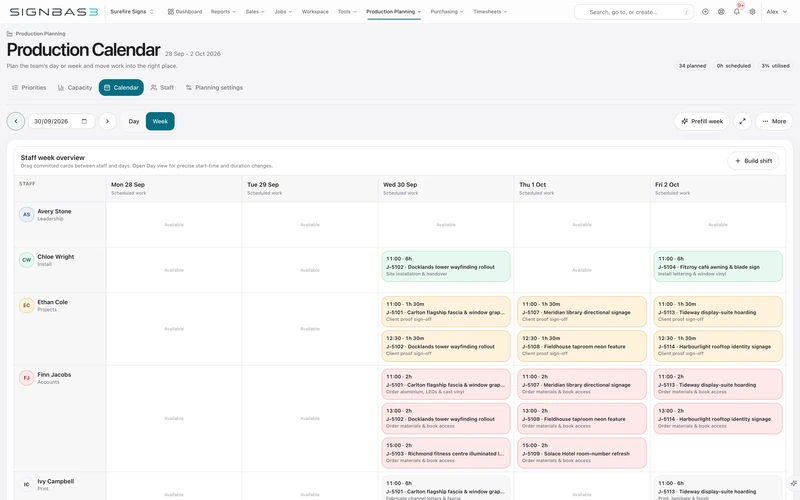Select the Calendar tab
The height and width of the screenshot is (500, 800).
coord(121,88)
